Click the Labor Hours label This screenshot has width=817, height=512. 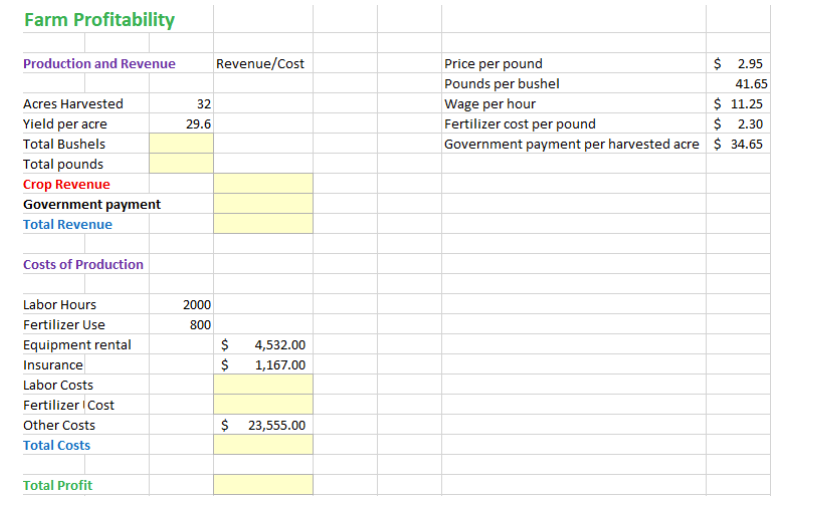point(59,305)
